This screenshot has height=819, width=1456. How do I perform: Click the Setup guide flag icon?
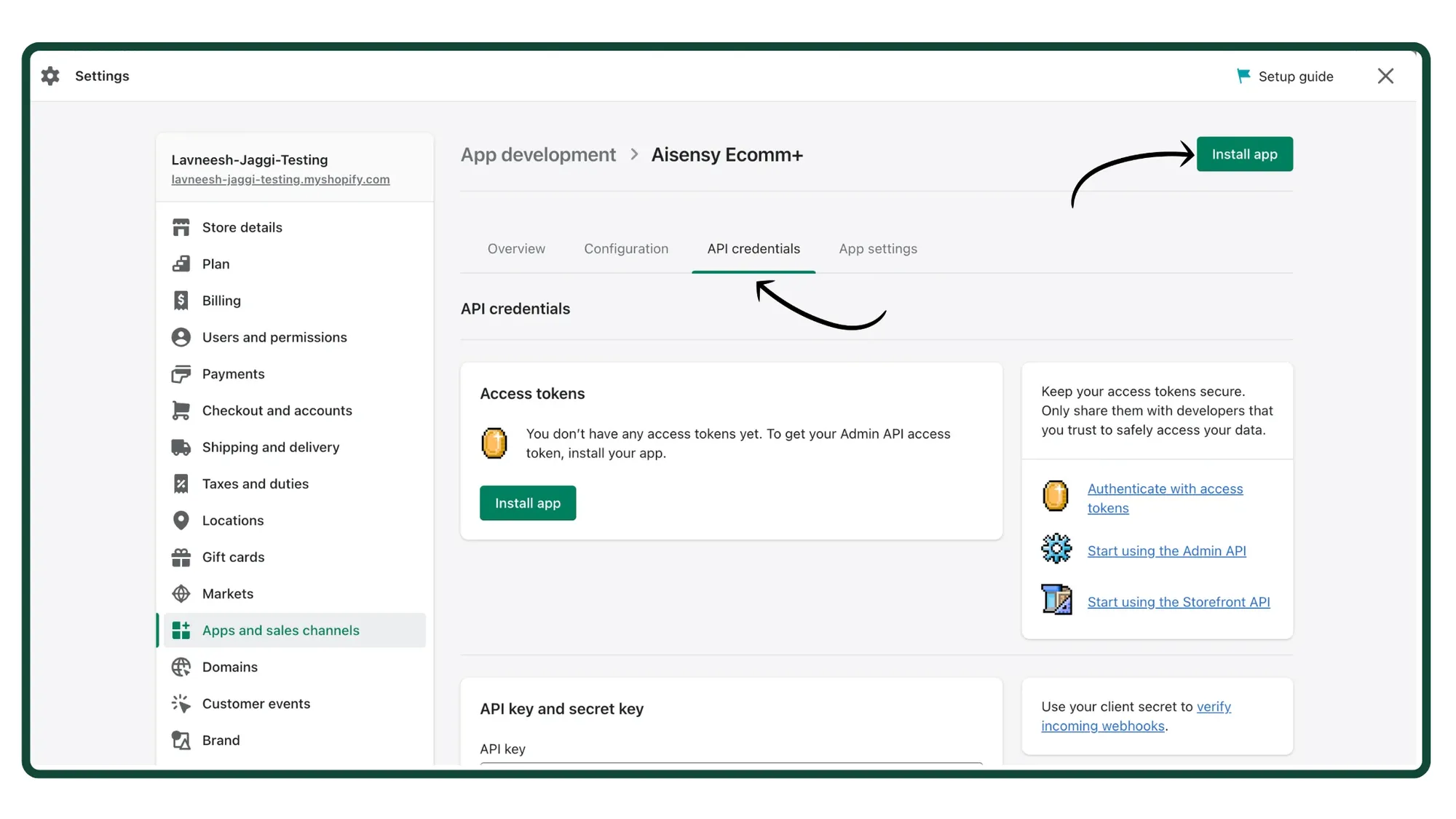[x=1243, y=75]
